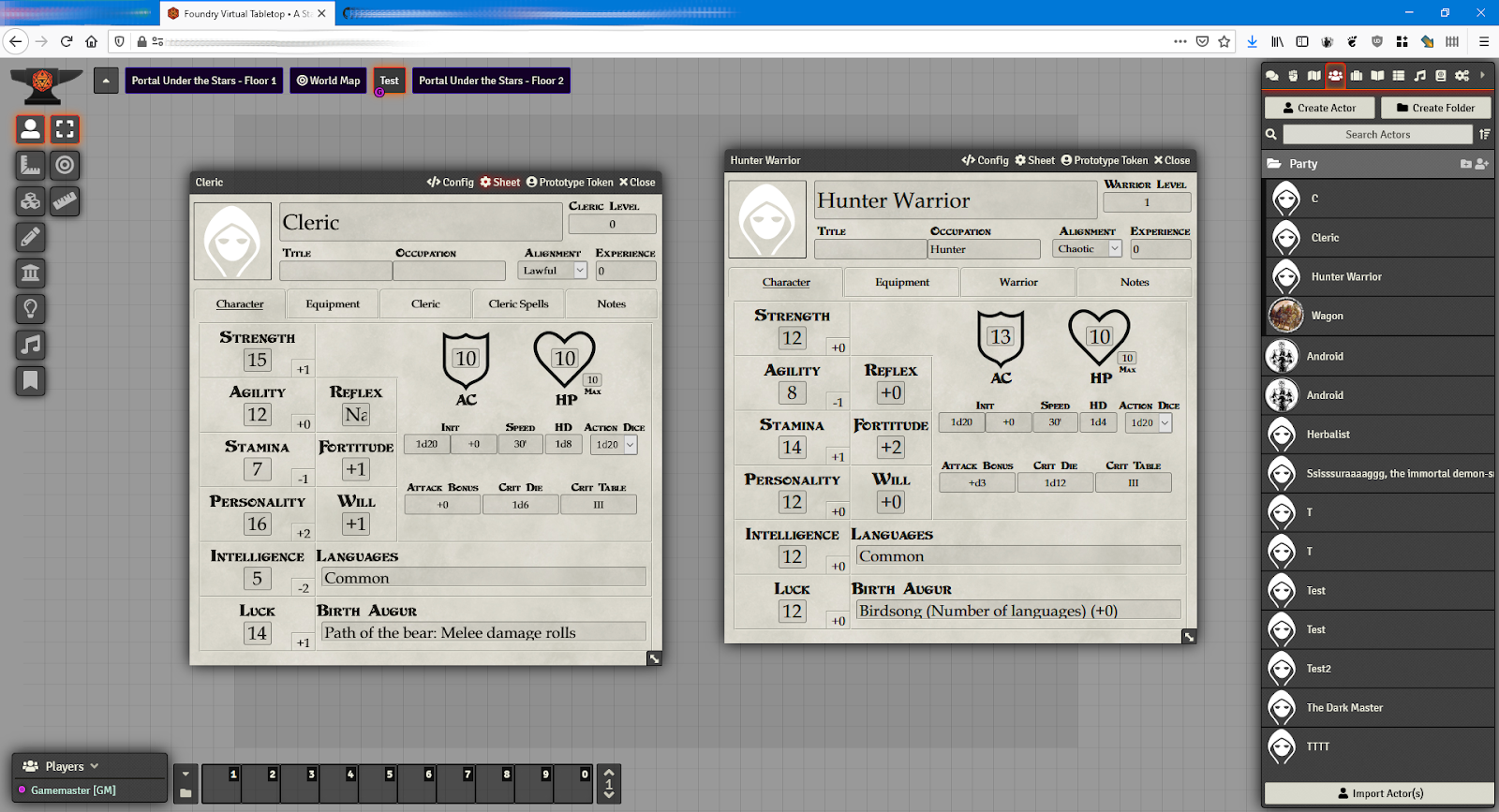Open the Cleric Spells tab

518,304
